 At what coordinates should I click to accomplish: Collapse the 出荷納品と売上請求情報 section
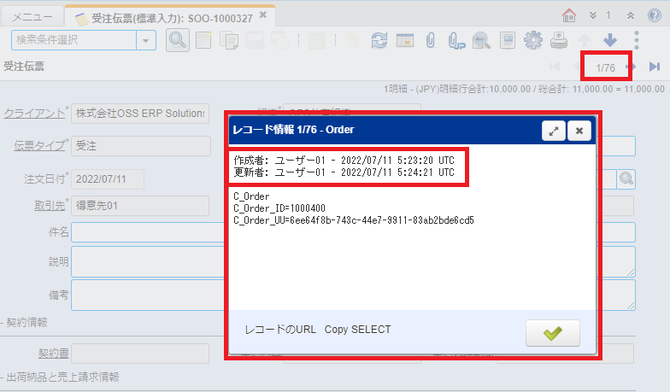tap(60, 377)
